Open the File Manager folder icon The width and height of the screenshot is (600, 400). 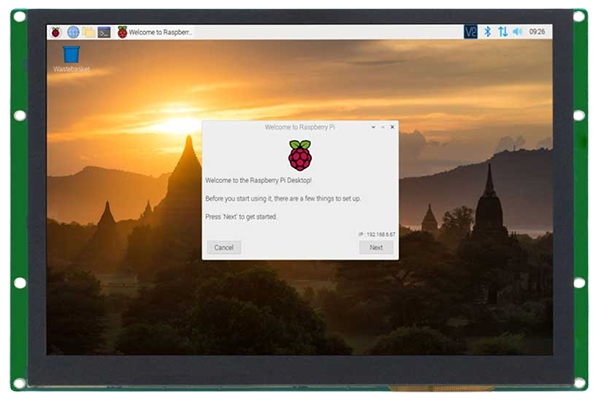tap(88, 32)
